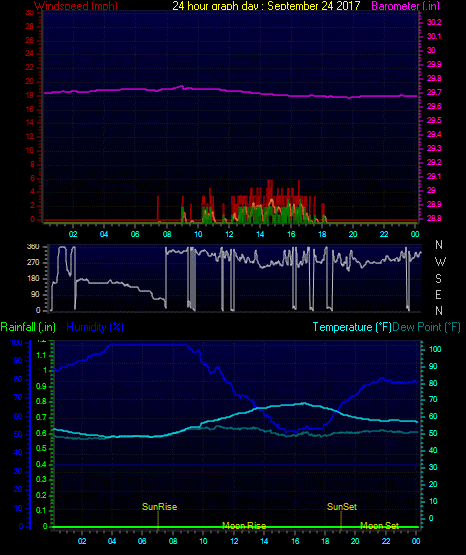466x555 pixels.
Task: Click the Temperature (°F) legend label
Action: tap(352, 327)
